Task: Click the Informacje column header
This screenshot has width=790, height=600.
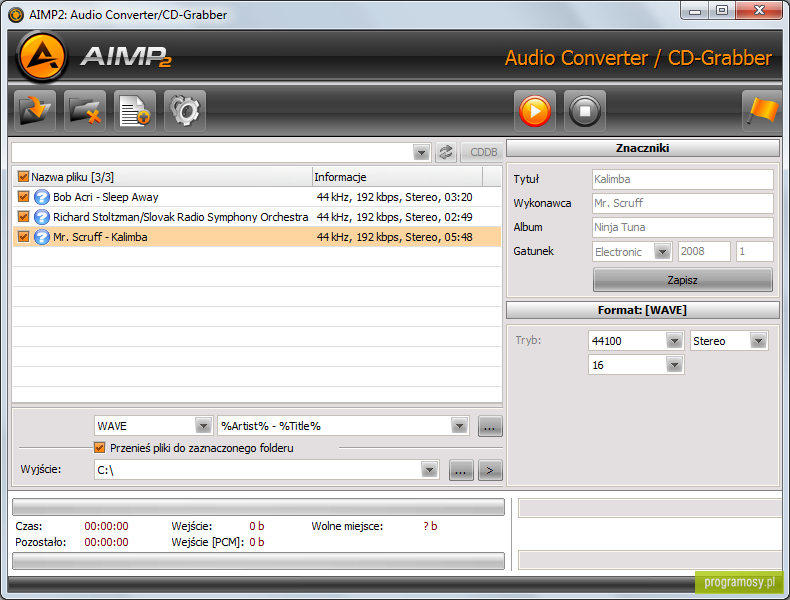Action: [397, 177]
